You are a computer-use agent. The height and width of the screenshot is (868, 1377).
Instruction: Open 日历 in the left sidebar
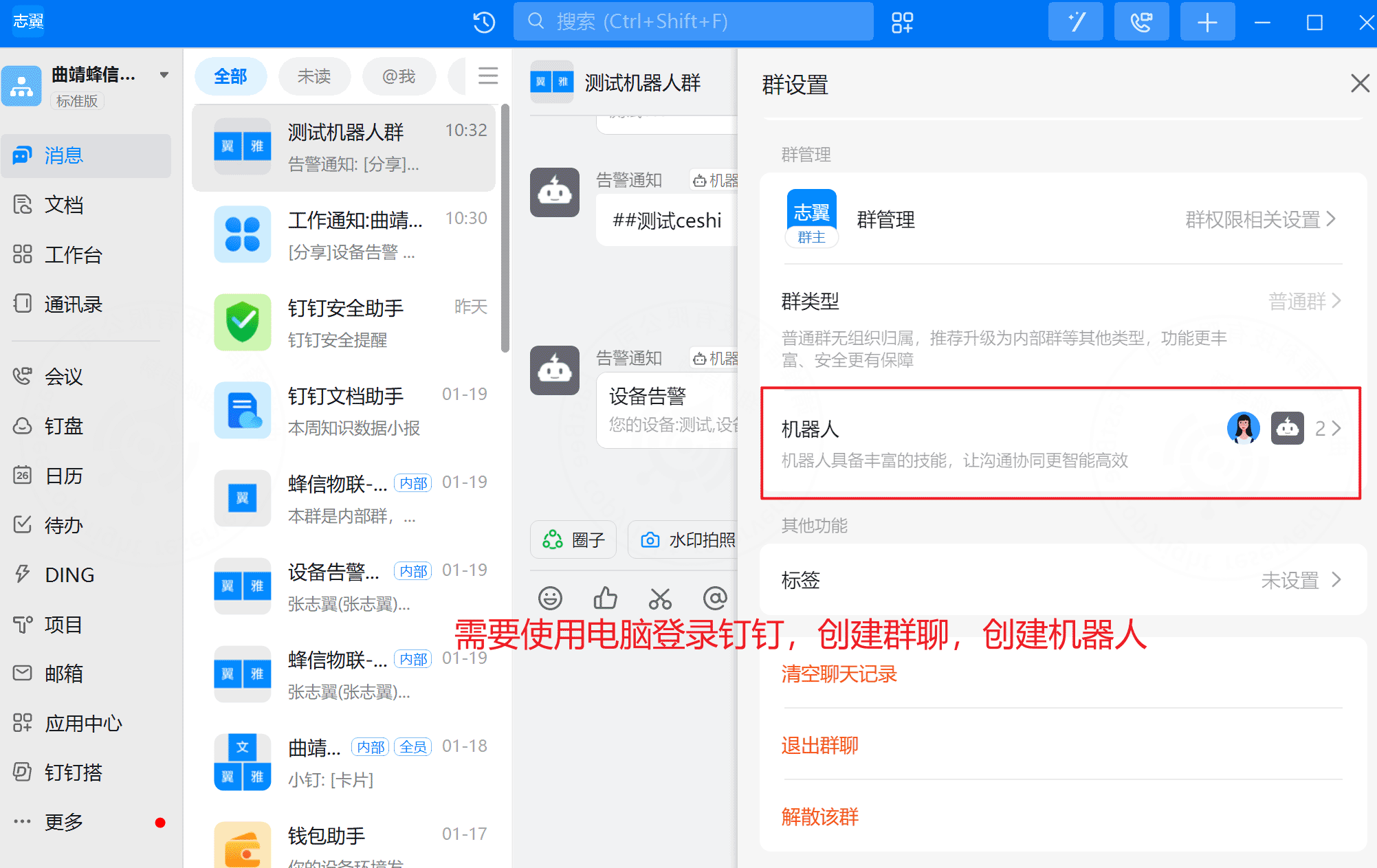86,476
